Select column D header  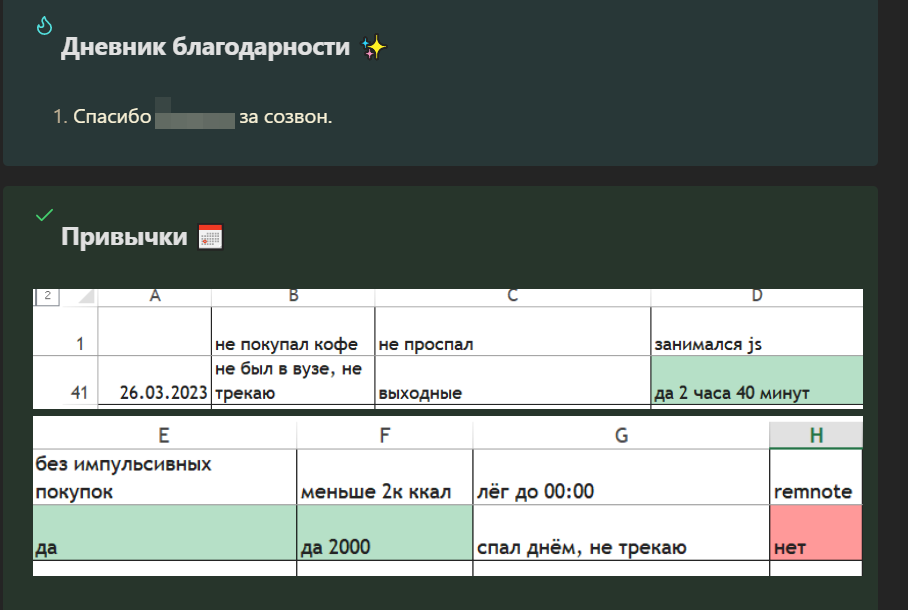tap(757, 297)
